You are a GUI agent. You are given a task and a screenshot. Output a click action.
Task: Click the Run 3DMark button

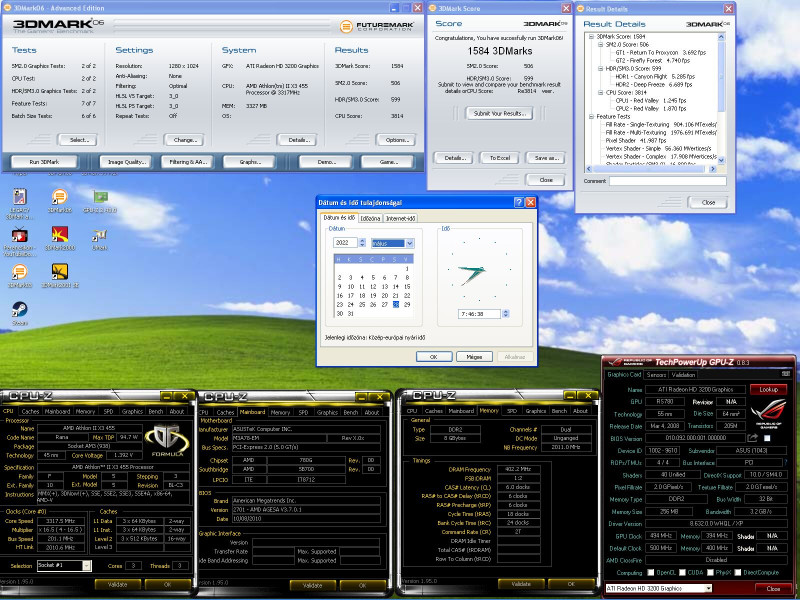pyautogui.click(x=42, y=161)
